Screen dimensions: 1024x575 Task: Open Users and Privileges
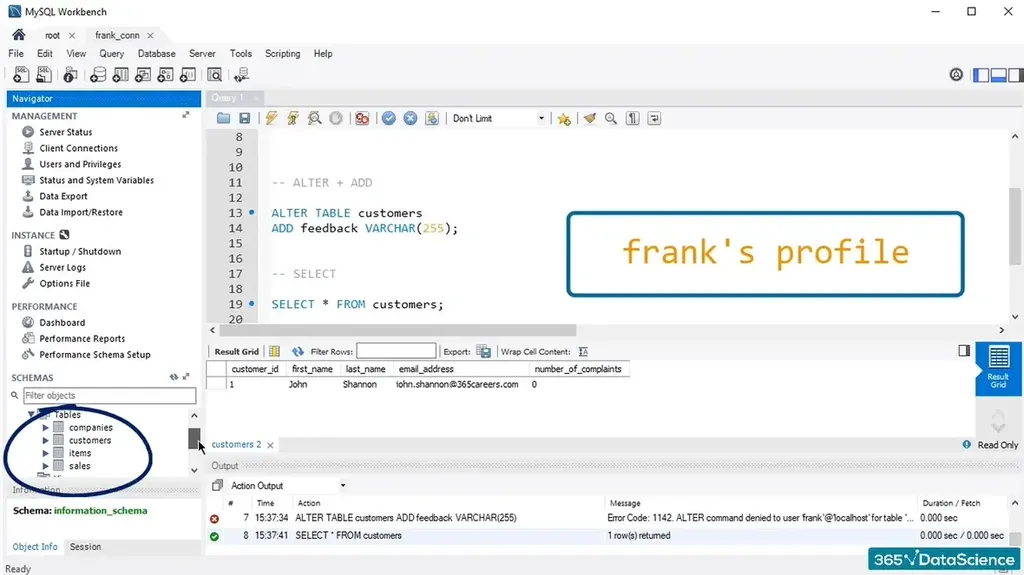pyautogui.click(x=80, y=164)
